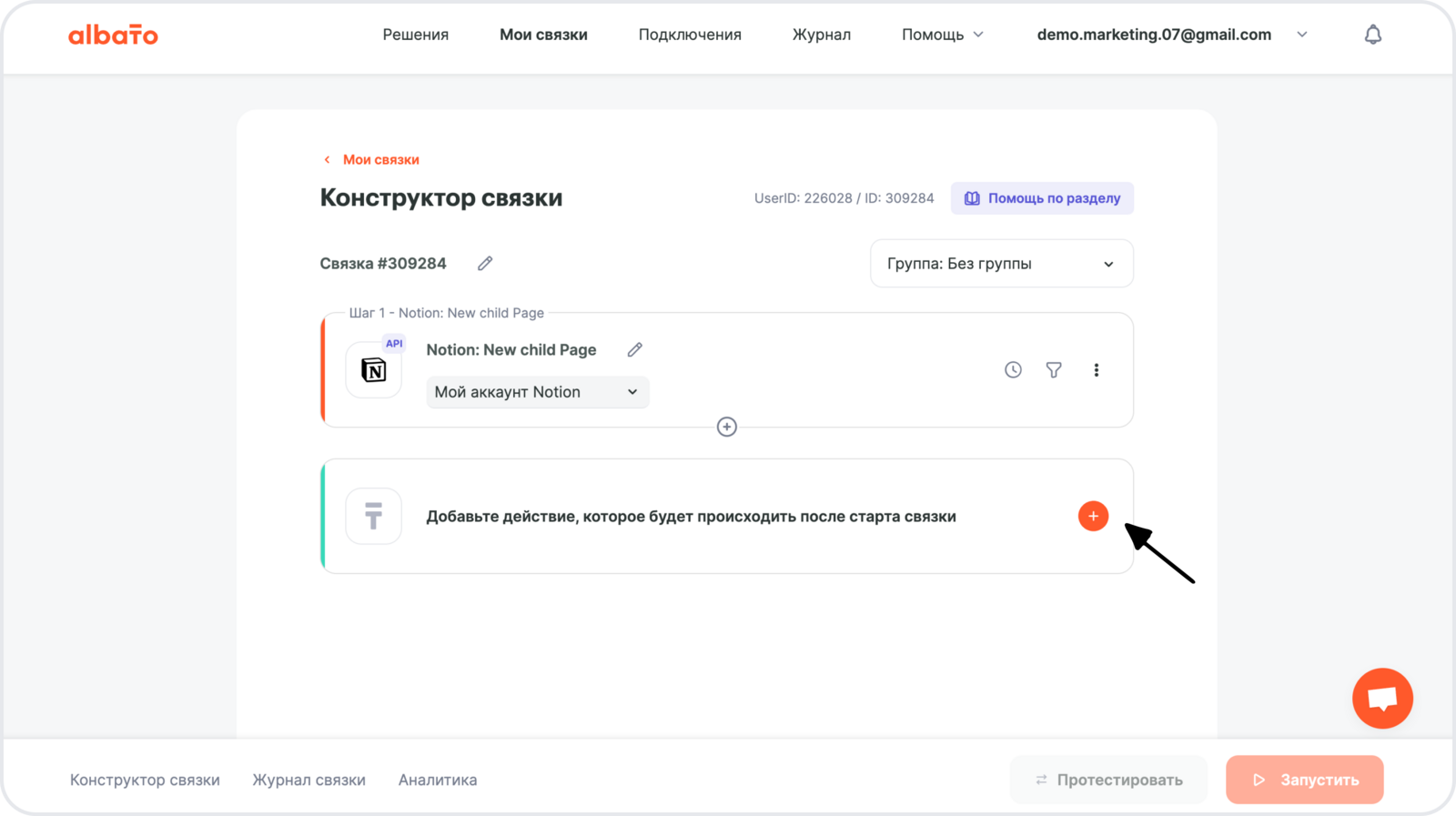This screenshot has width=1456, height=816.
Task: Insert a step using the circled plus
Action: [x=726, y=427]
